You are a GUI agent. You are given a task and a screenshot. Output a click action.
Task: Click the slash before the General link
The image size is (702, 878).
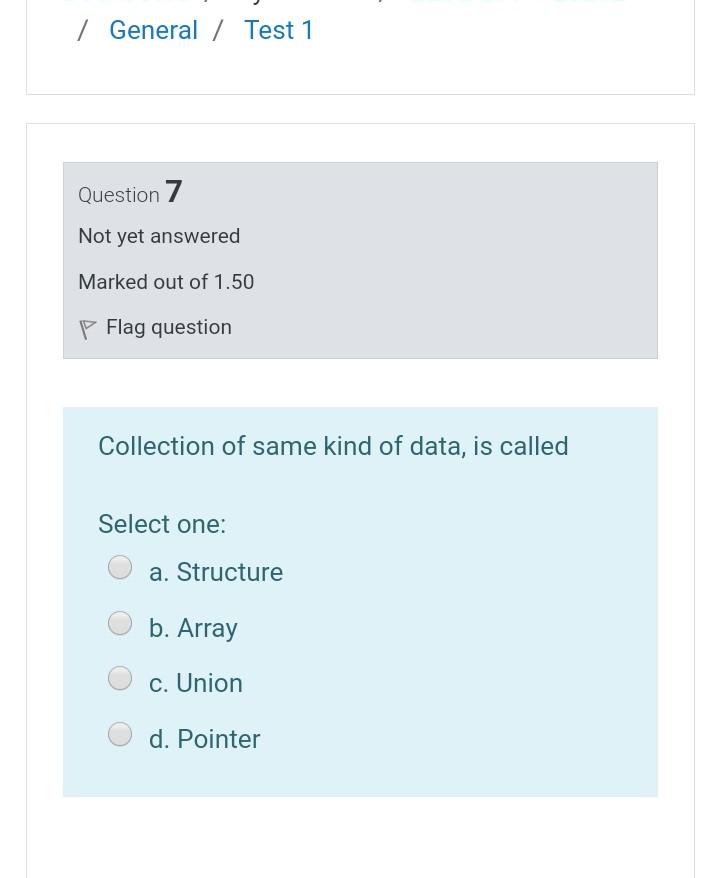click(83, 31)
